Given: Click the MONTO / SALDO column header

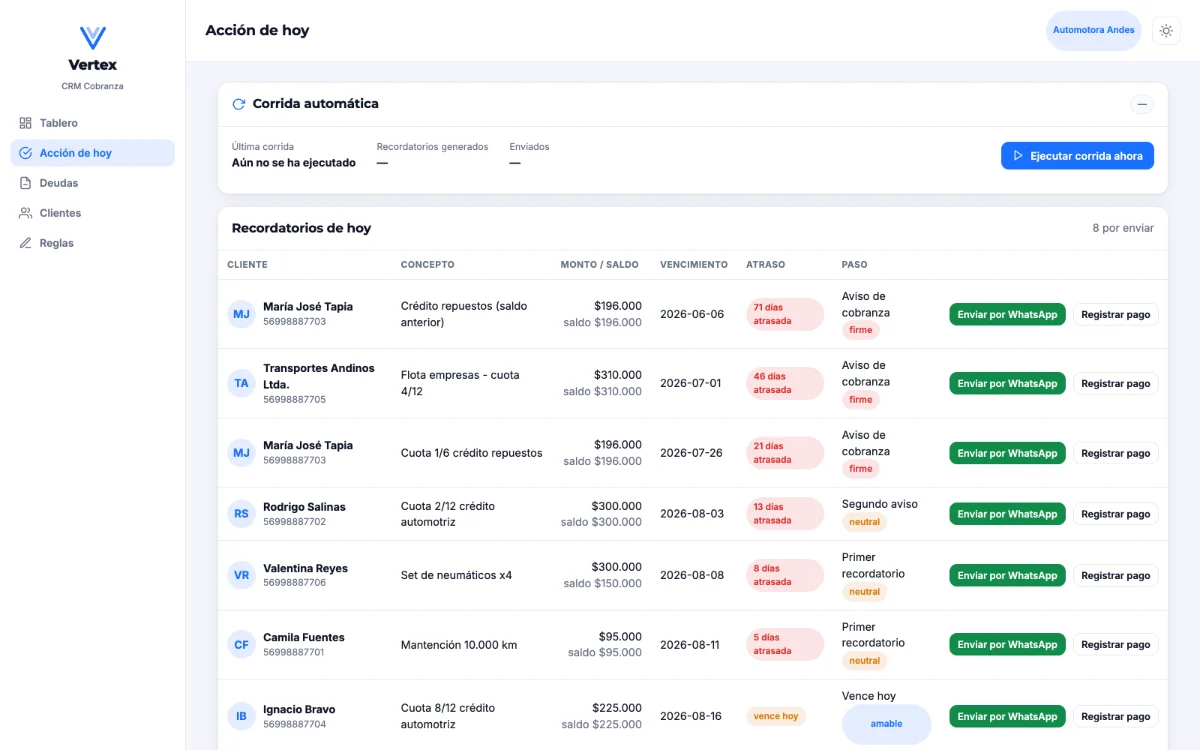Looking at the screenshot, I should click(599, 265).
